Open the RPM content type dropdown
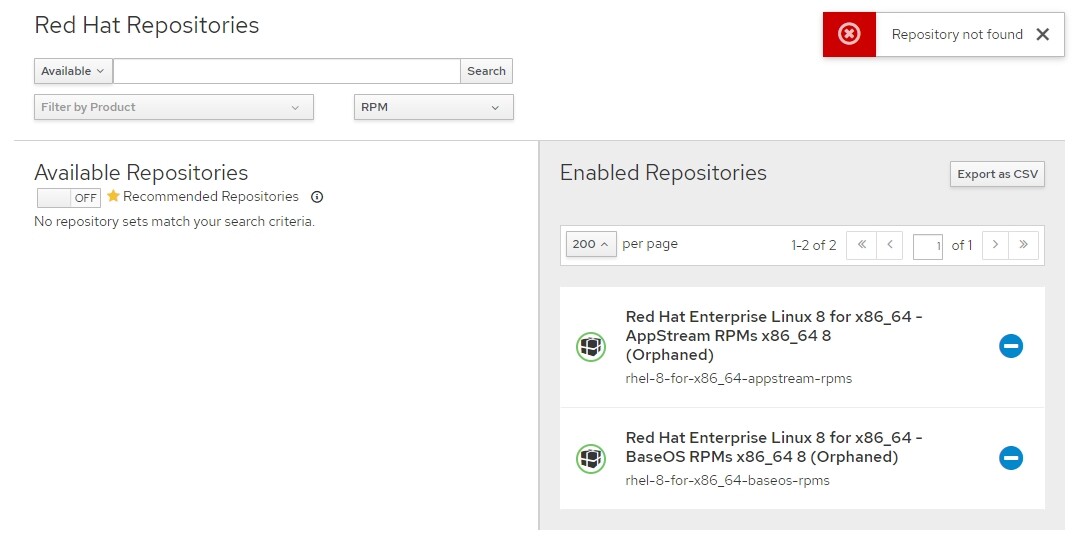The width and height of the screenshot is (1078, 540). pos(434,107)
